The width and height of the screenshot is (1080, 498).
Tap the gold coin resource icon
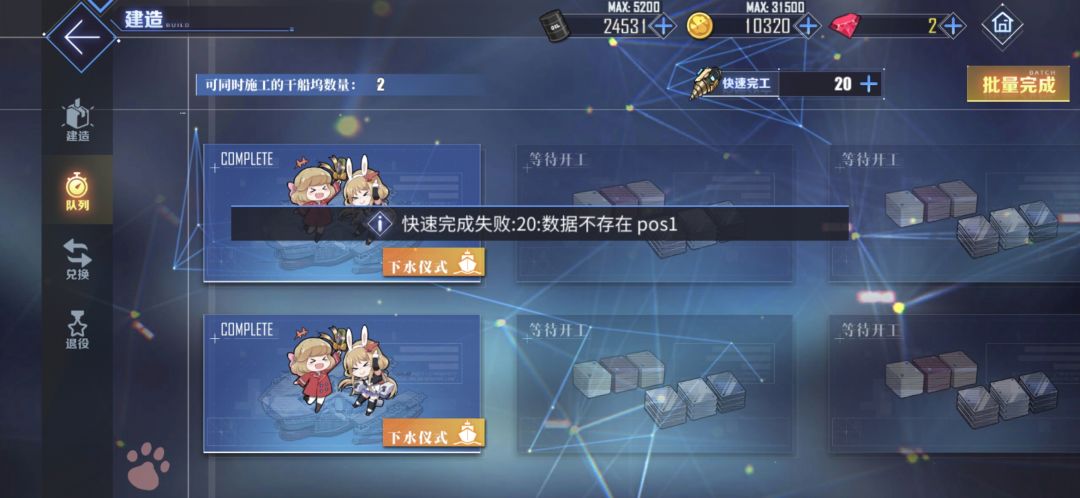(x=700, y=26)
